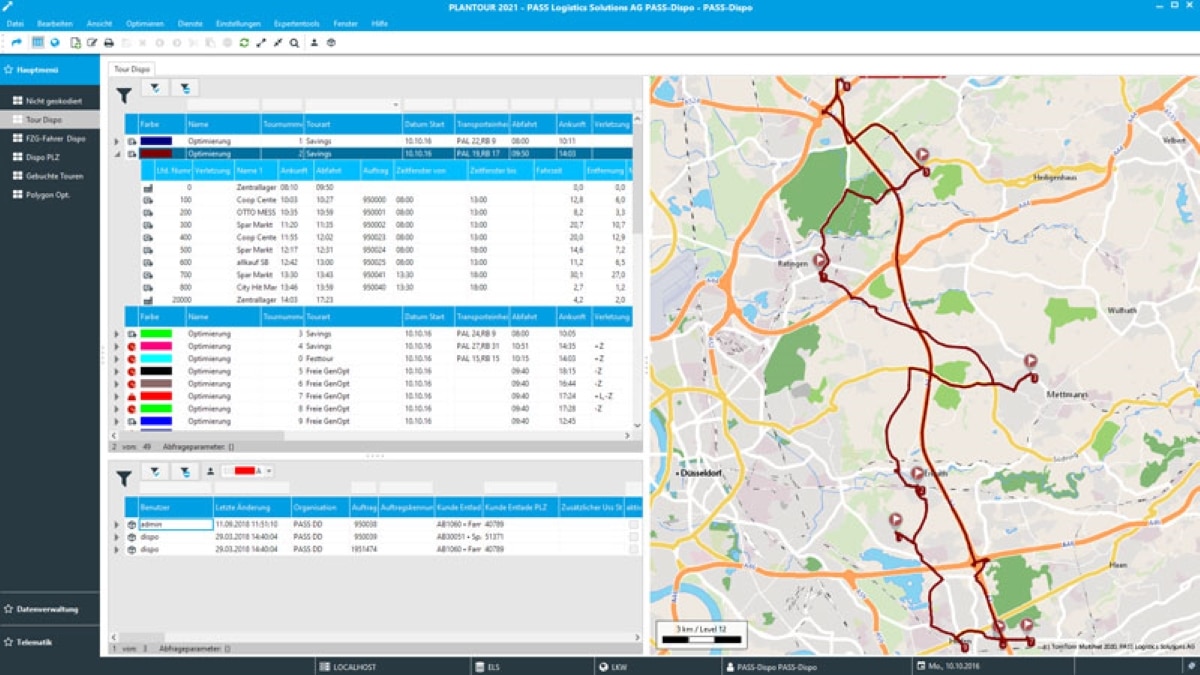1200x675 pixels.
Task: Tick the checkbox in the admin order row
Action: (633, 524)
